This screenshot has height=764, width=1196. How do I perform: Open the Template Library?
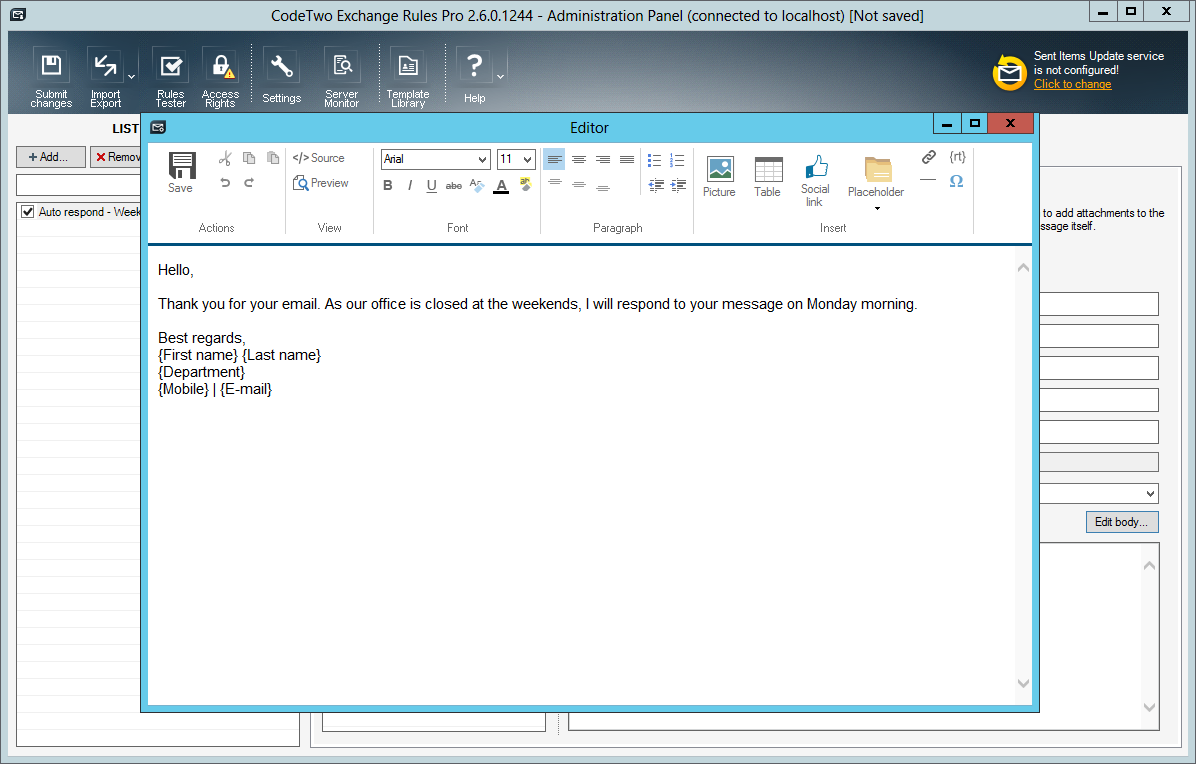point(408,78)
